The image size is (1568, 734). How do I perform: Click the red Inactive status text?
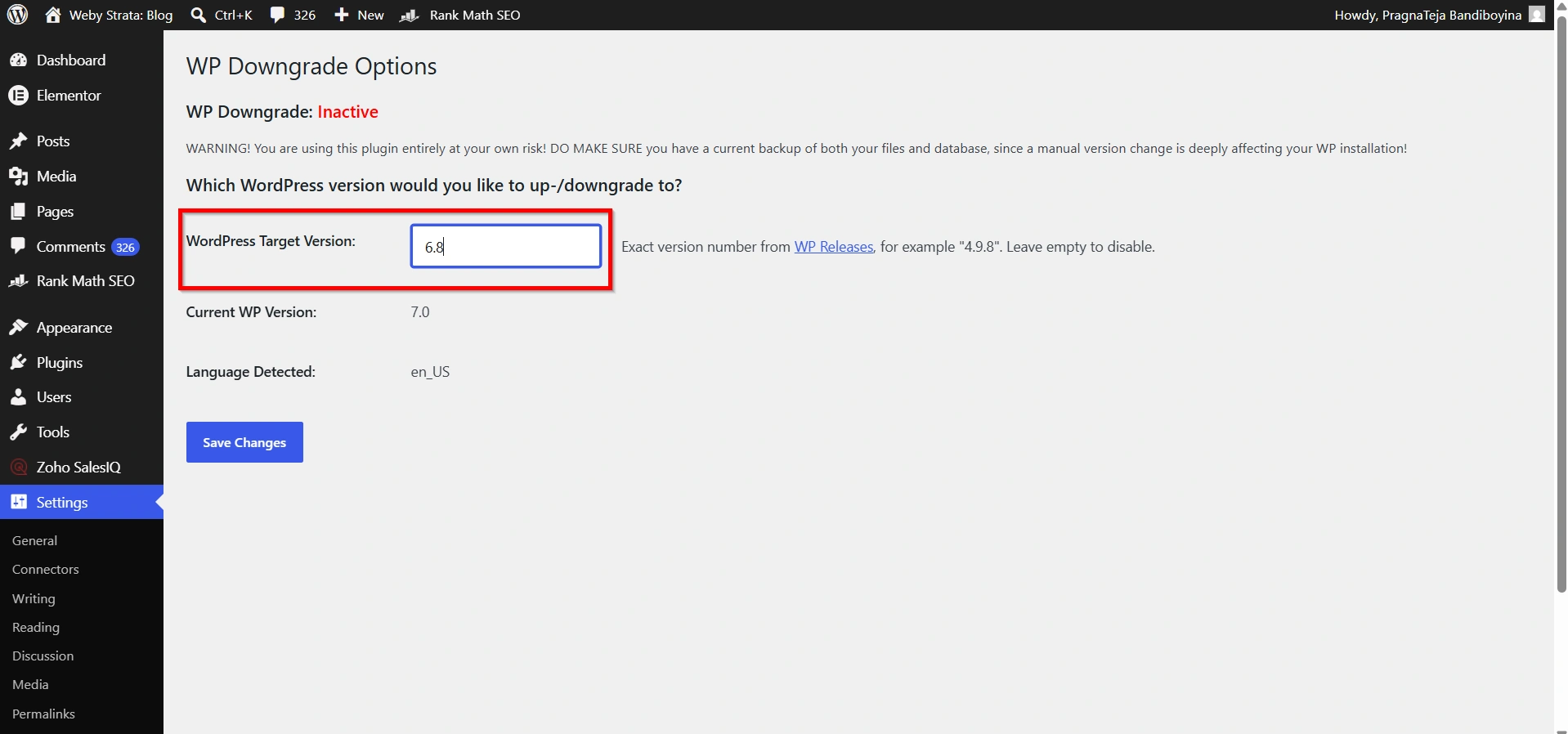347,112
